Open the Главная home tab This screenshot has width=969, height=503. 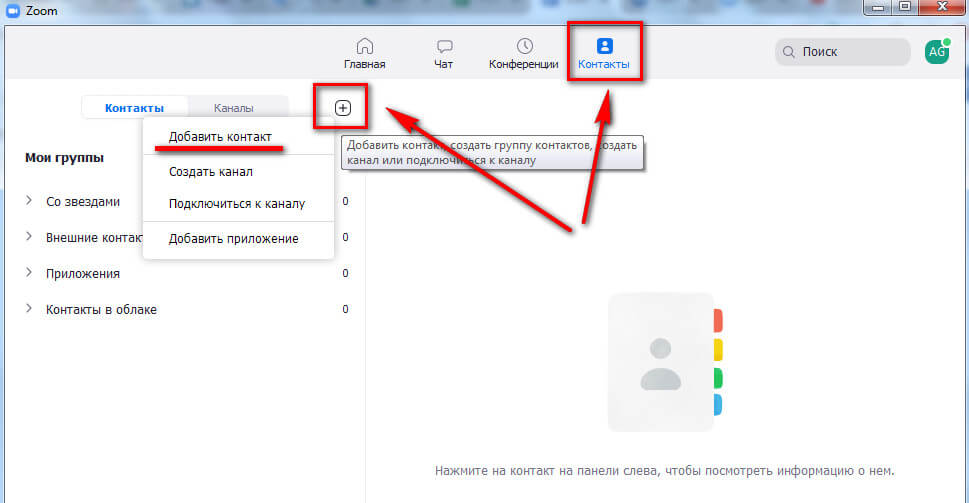(365, 54)
